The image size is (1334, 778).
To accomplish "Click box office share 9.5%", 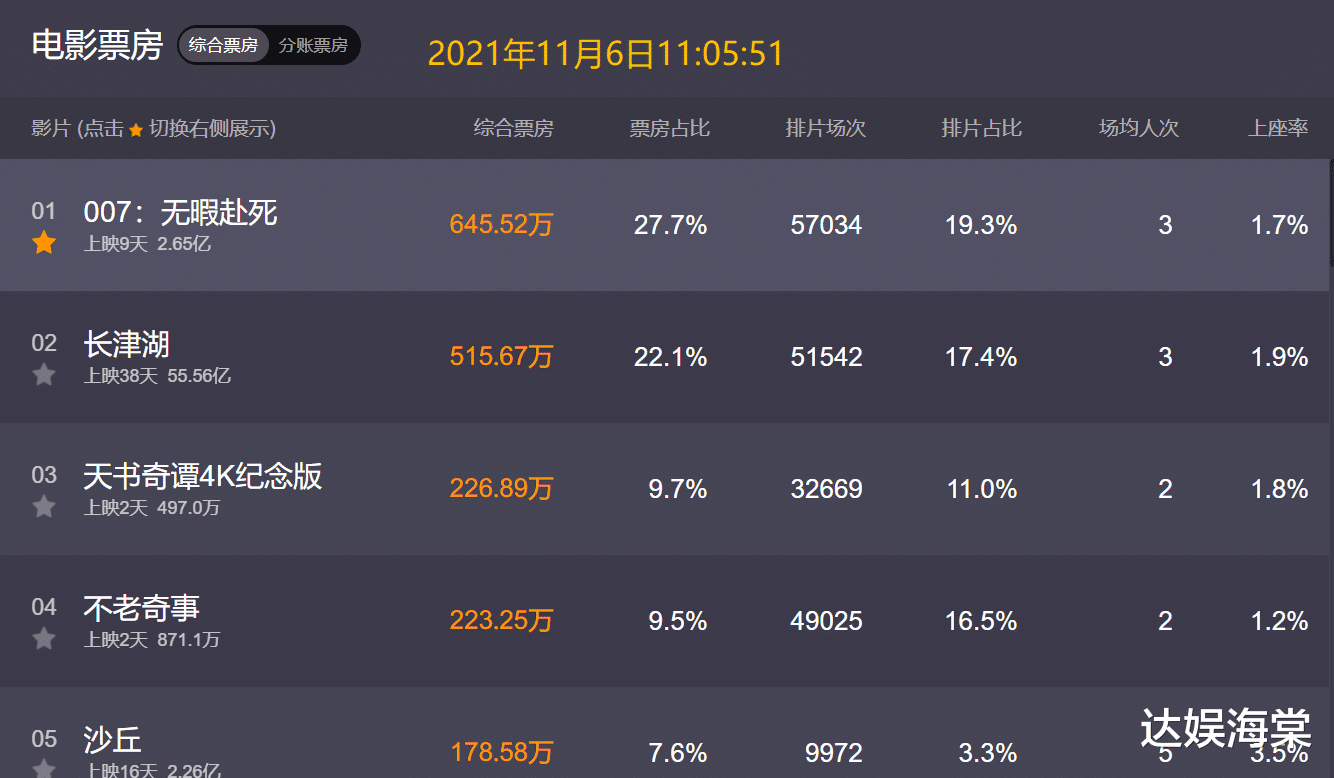I will pos(678,621).
